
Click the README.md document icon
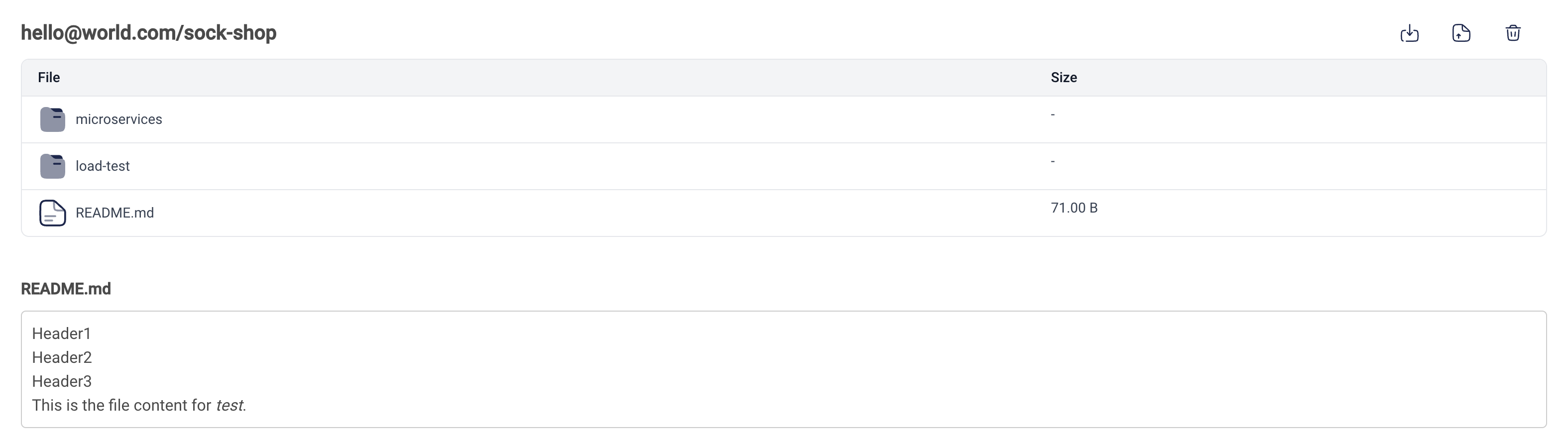click(52, 213)
